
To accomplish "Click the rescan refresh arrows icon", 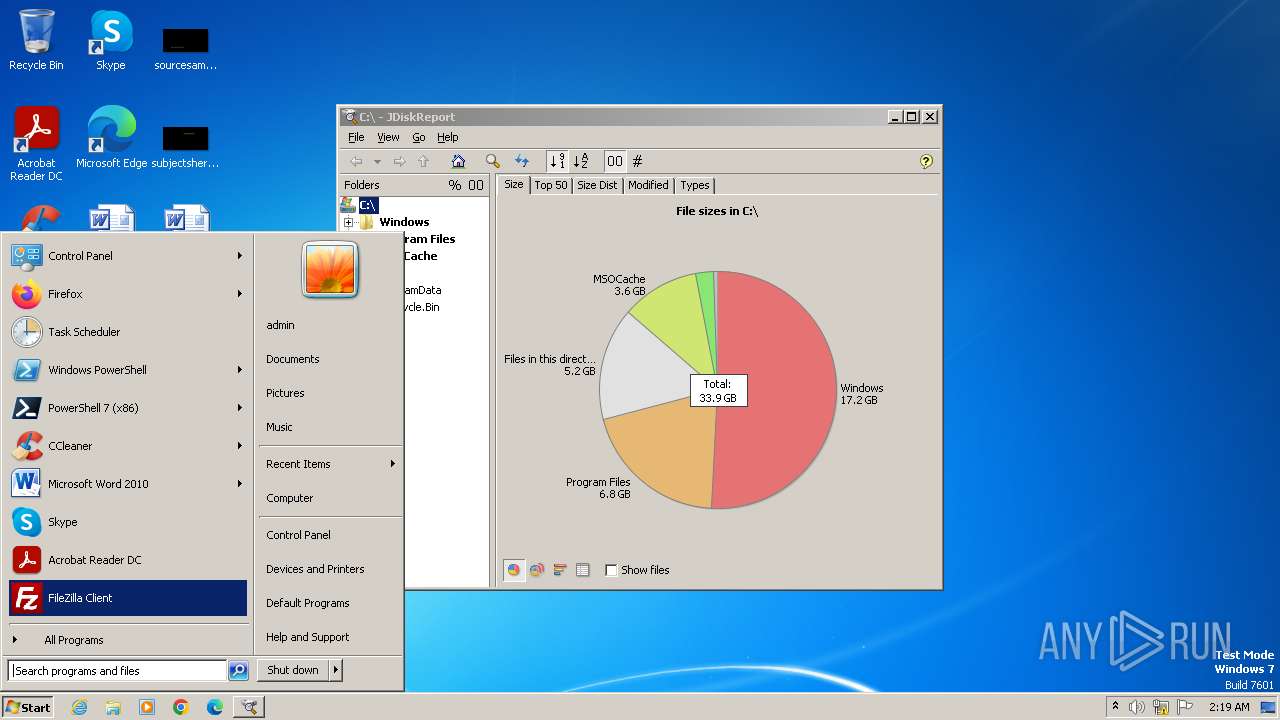I will [x=521, y=161].
